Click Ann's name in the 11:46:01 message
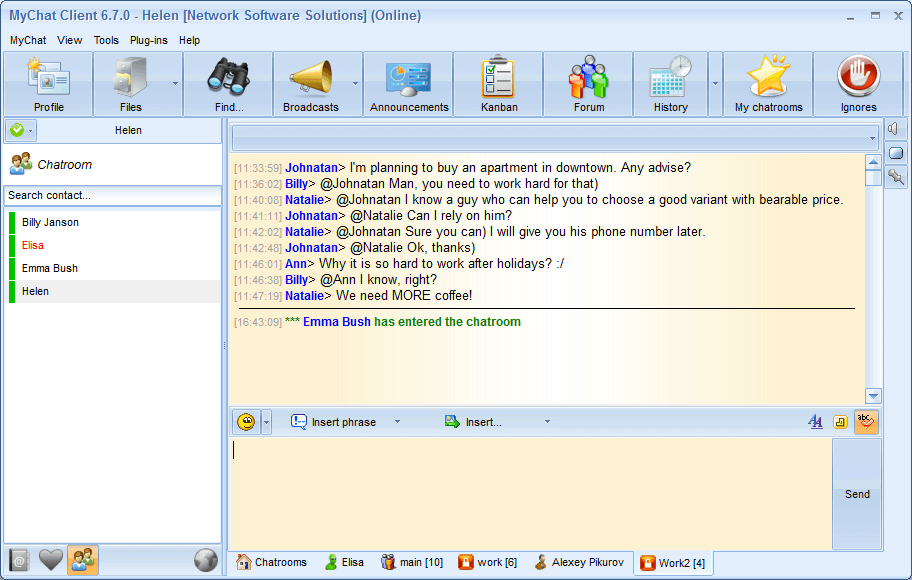The image size is (912, 580). [295, 264]
